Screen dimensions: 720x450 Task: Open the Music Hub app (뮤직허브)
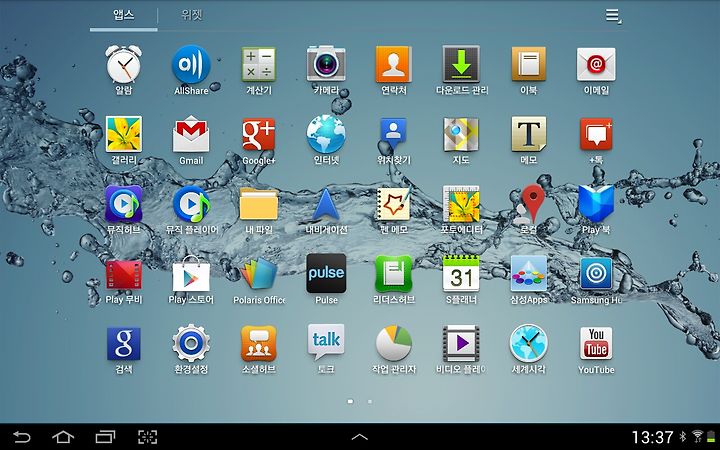coord(124,204)
